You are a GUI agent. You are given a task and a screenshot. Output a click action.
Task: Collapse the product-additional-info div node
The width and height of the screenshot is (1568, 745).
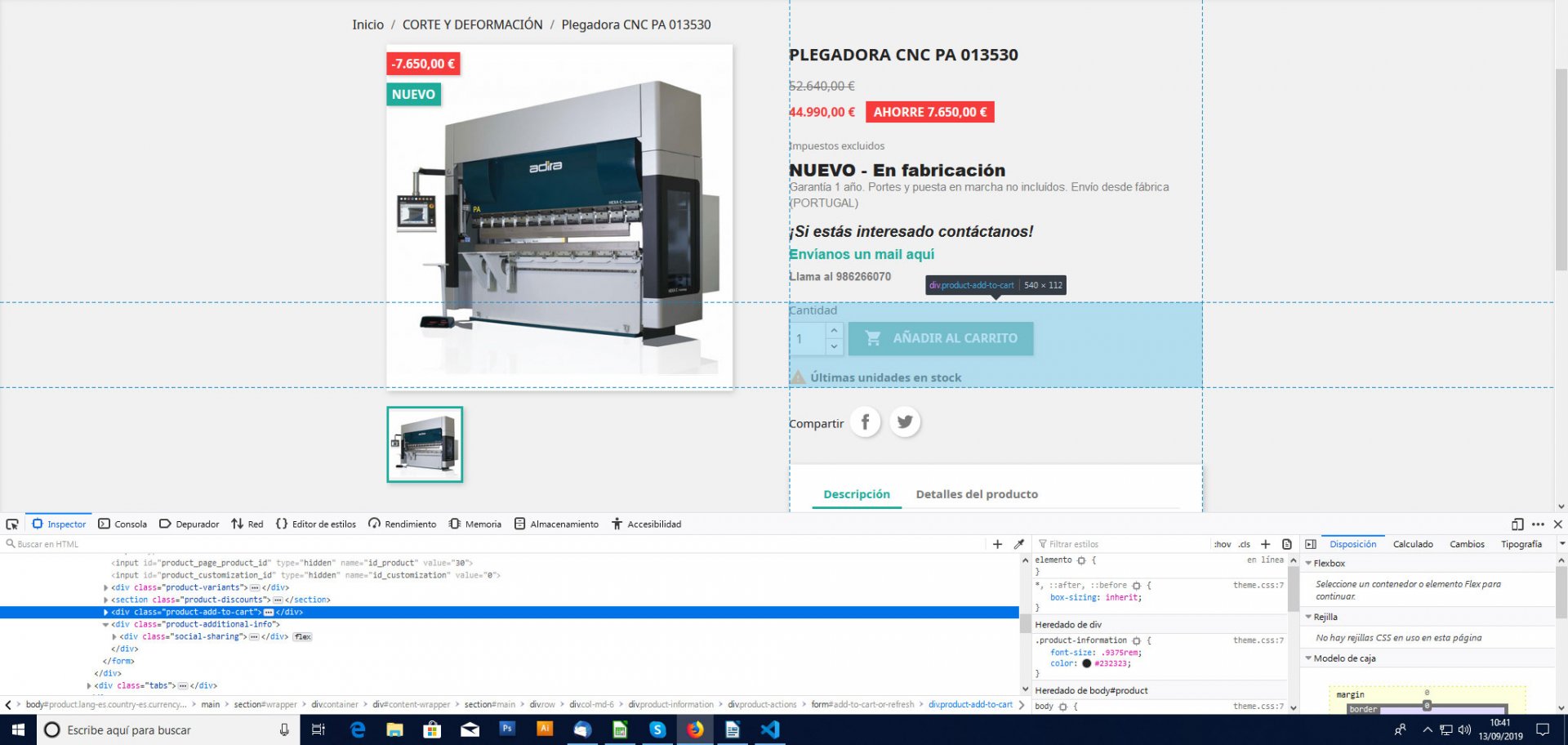[x=105, y=624]
